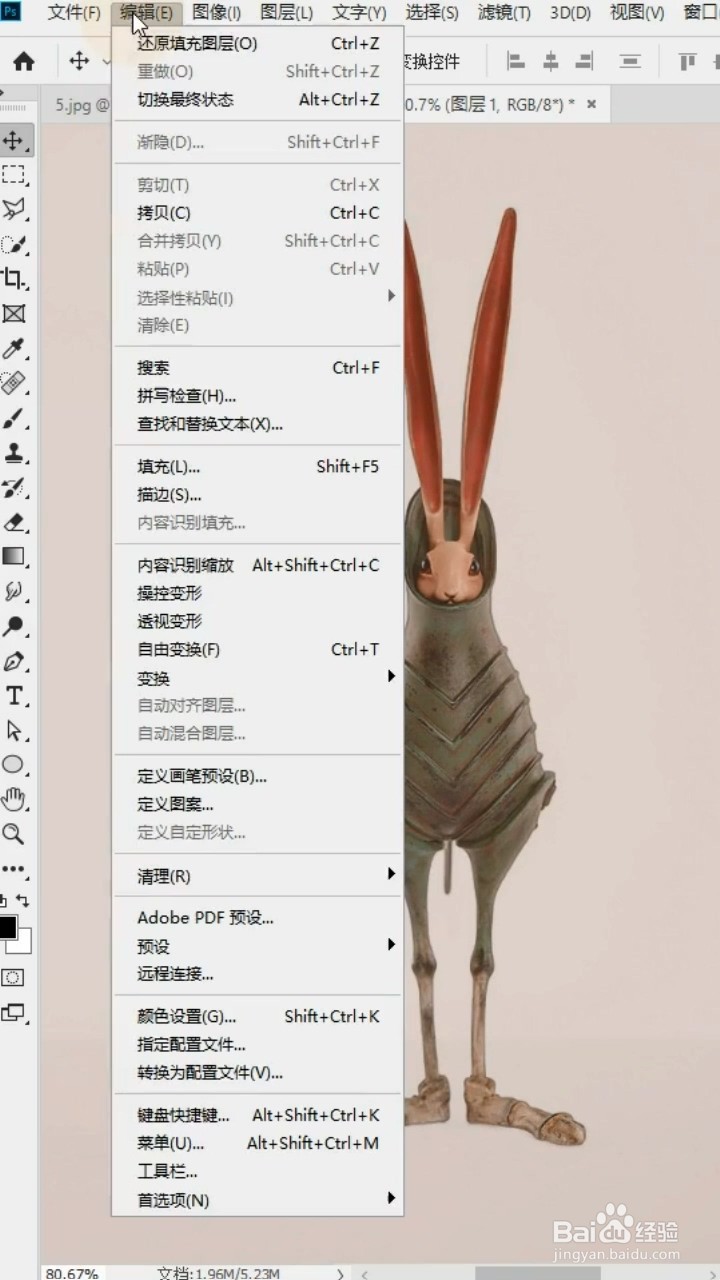
Task: Choose 键盘快捷键... menu entry
Action: (x=258, y=1115)
